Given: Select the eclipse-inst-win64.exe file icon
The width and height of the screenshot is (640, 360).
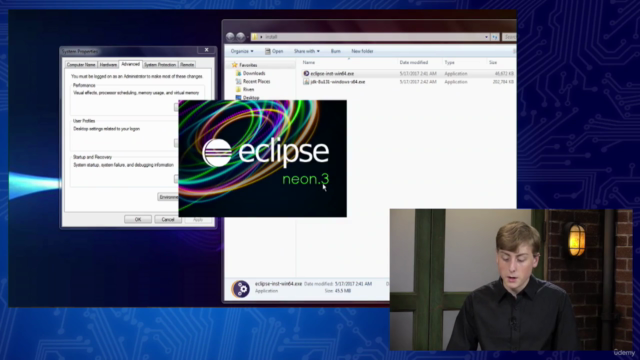Looking at the screenshot, I should (x=306, y=73).
